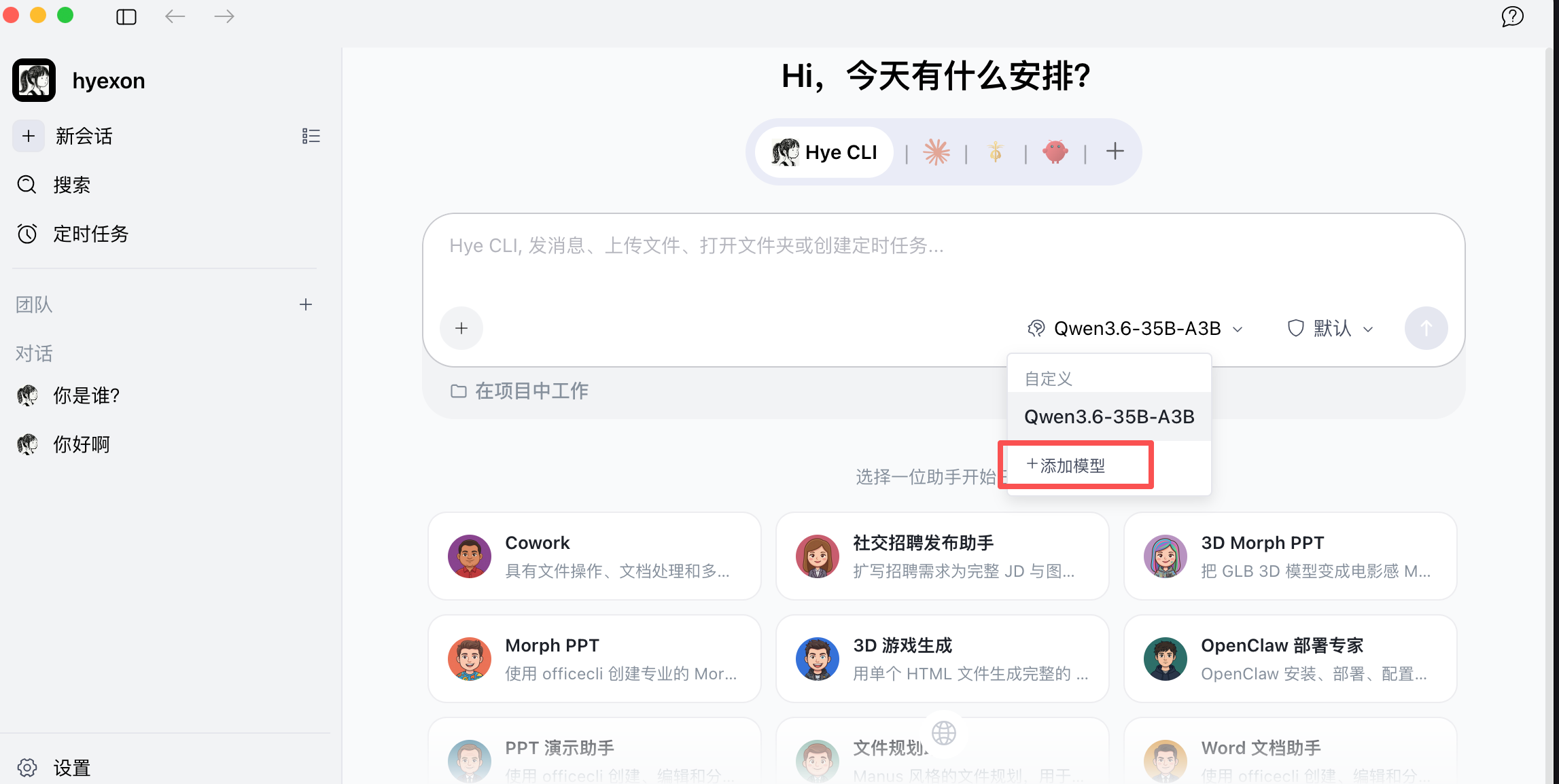Image resolution: width=1559 pixels, height=784 pixels.
Task: Add a new agent with plus tab
Action: [1115, 151]
